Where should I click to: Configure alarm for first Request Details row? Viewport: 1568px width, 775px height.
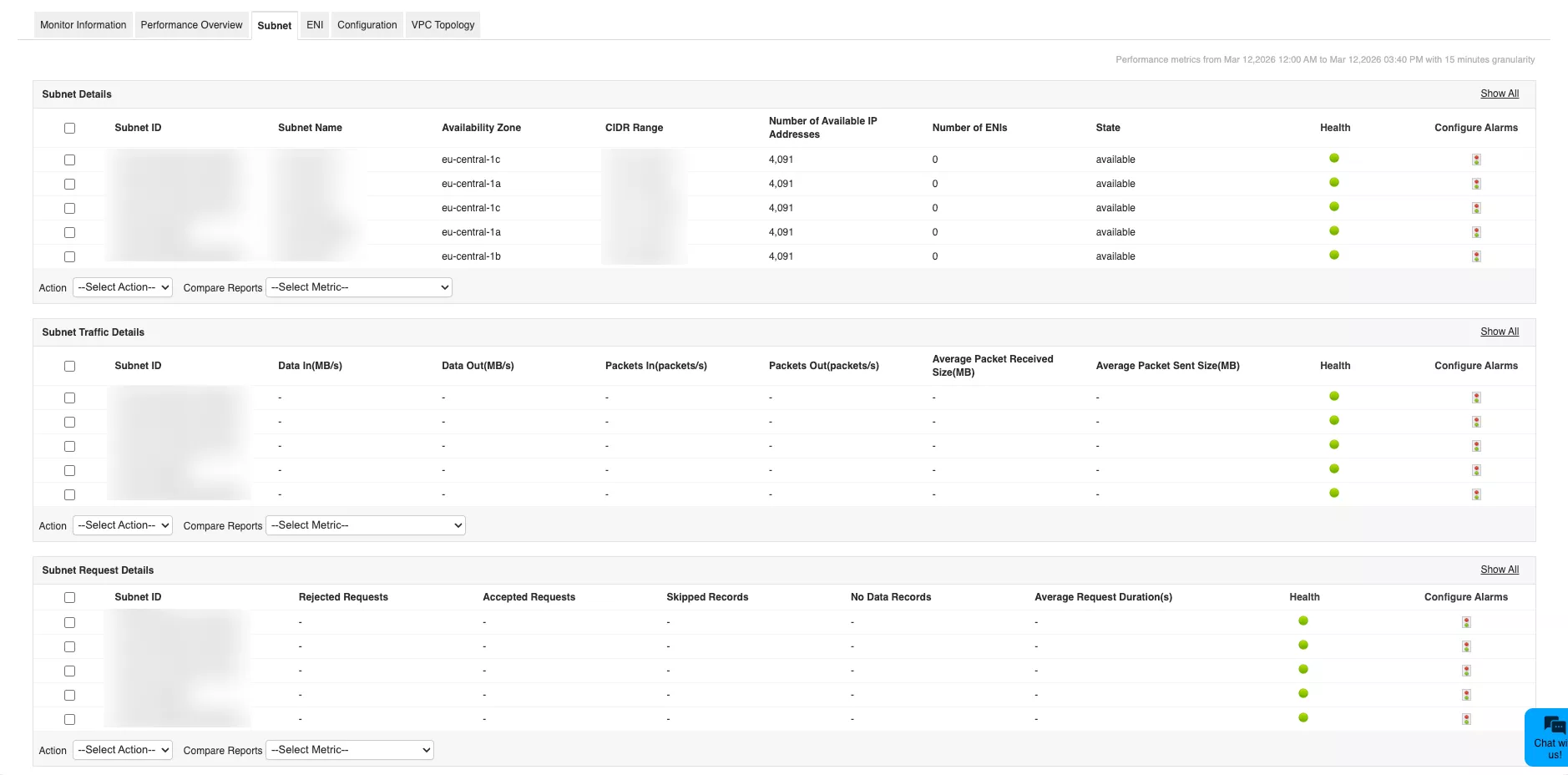tap(1466, 622)
